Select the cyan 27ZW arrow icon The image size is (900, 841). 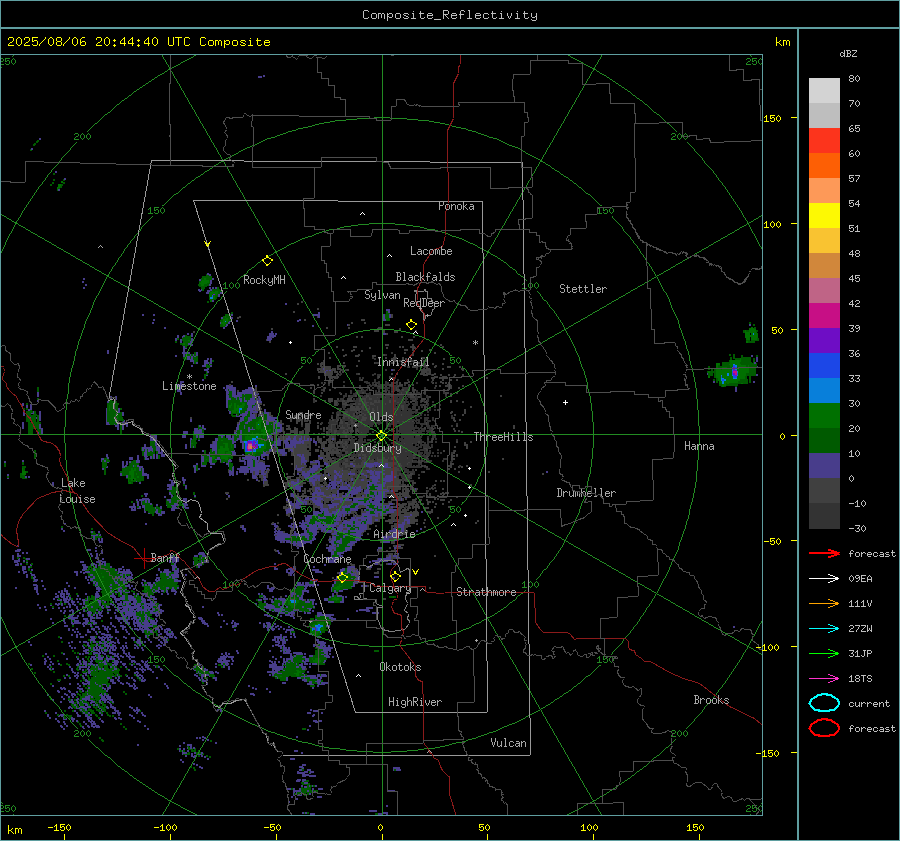[x=824, y=629]
